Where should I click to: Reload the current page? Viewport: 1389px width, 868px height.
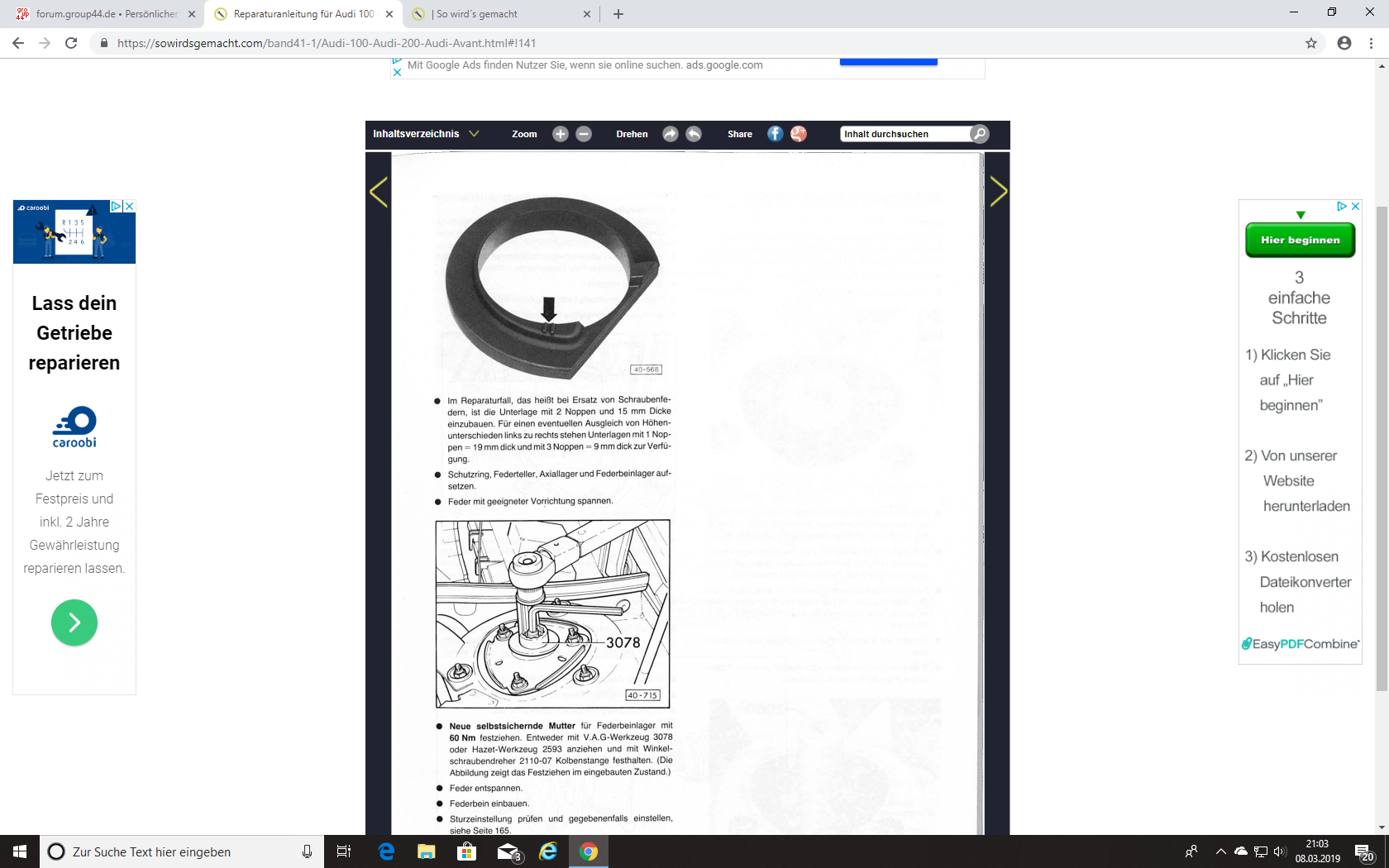coord(71,43)
